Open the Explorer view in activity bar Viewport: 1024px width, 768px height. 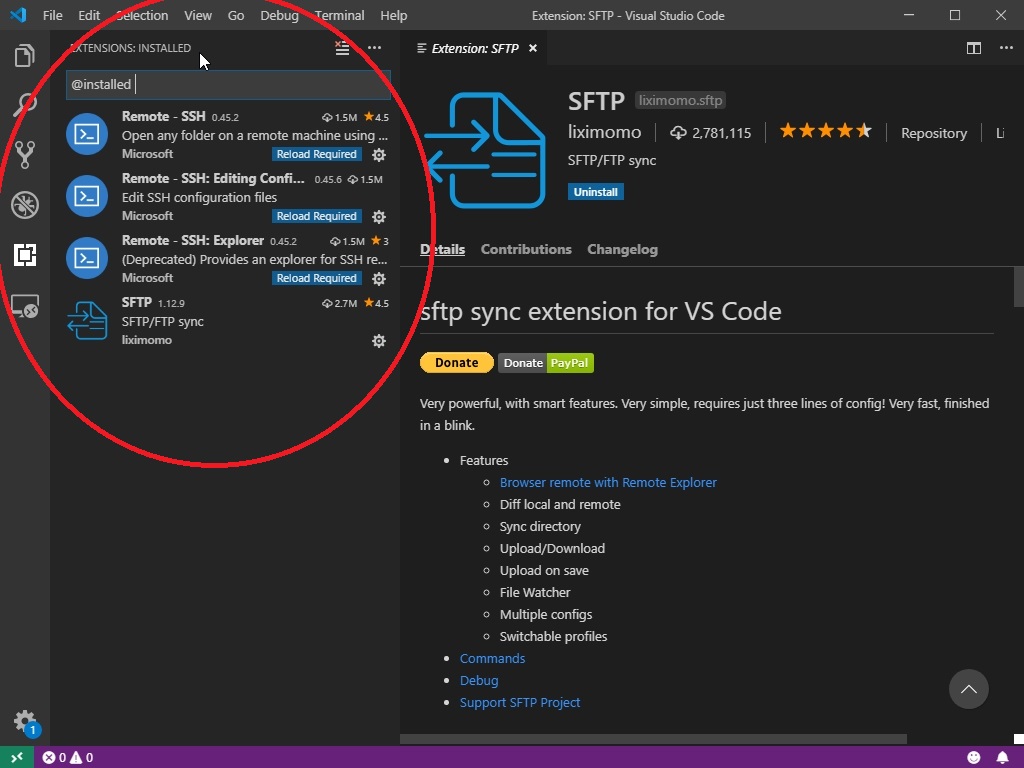pyautogui.click(x=25, y=56)
